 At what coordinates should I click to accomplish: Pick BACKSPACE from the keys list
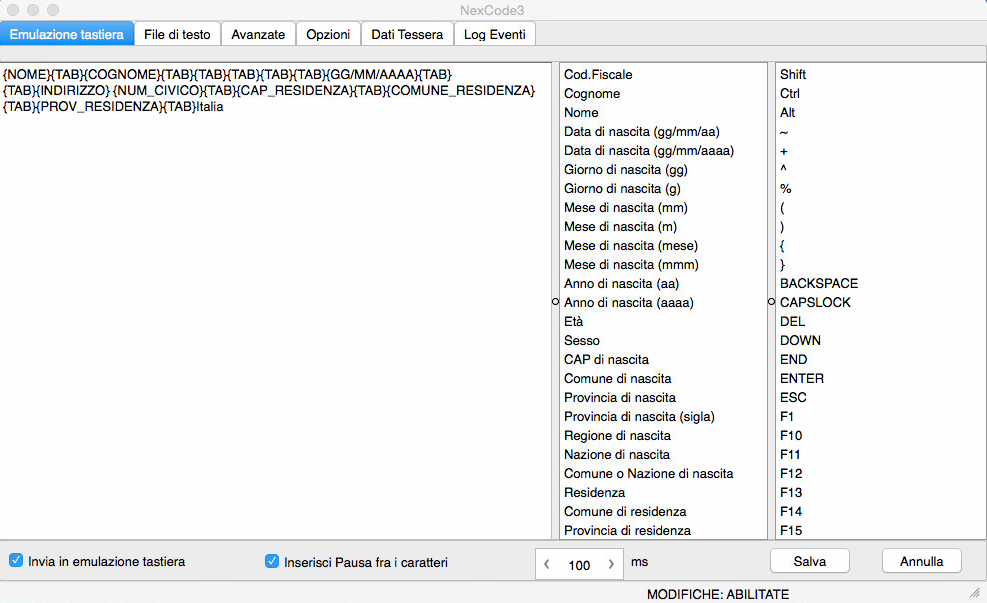pyautogui.click(x=819, y=284)
